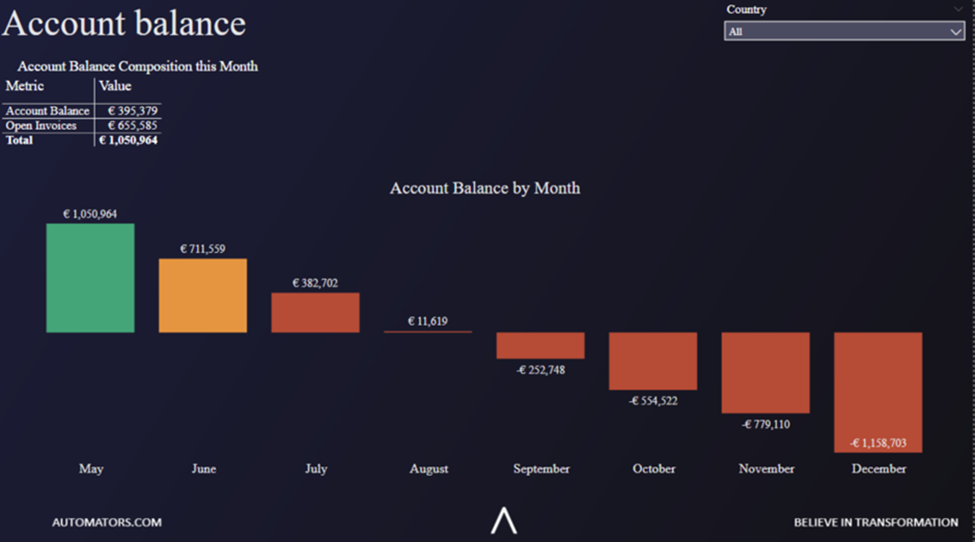
Task: Select the green May bar
Action: pyautogui.click(x=90, y=278)
